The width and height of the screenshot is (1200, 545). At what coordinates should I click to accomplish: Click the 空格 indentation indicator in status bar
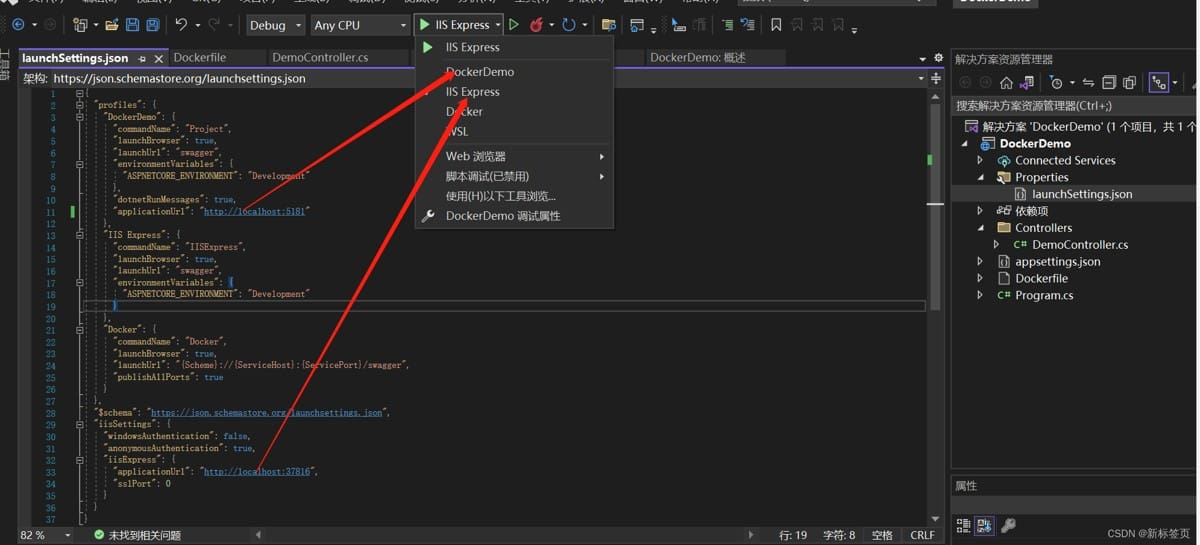(x=882, y=535)
